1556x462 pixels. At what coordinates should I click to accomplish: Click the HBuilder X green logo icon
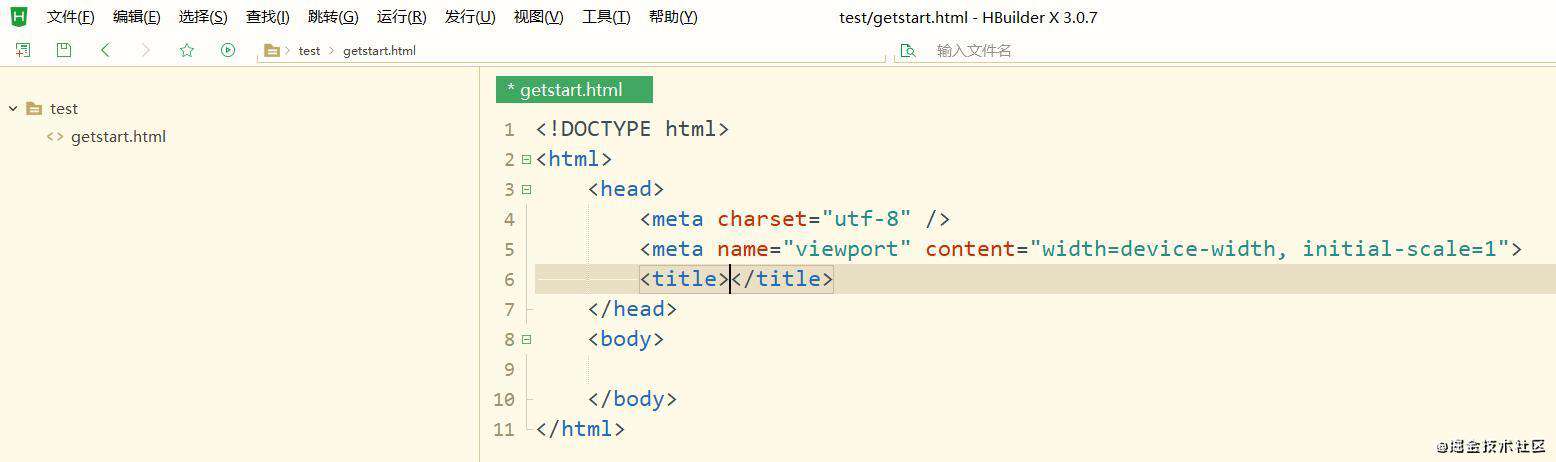(x=18, y=16)
